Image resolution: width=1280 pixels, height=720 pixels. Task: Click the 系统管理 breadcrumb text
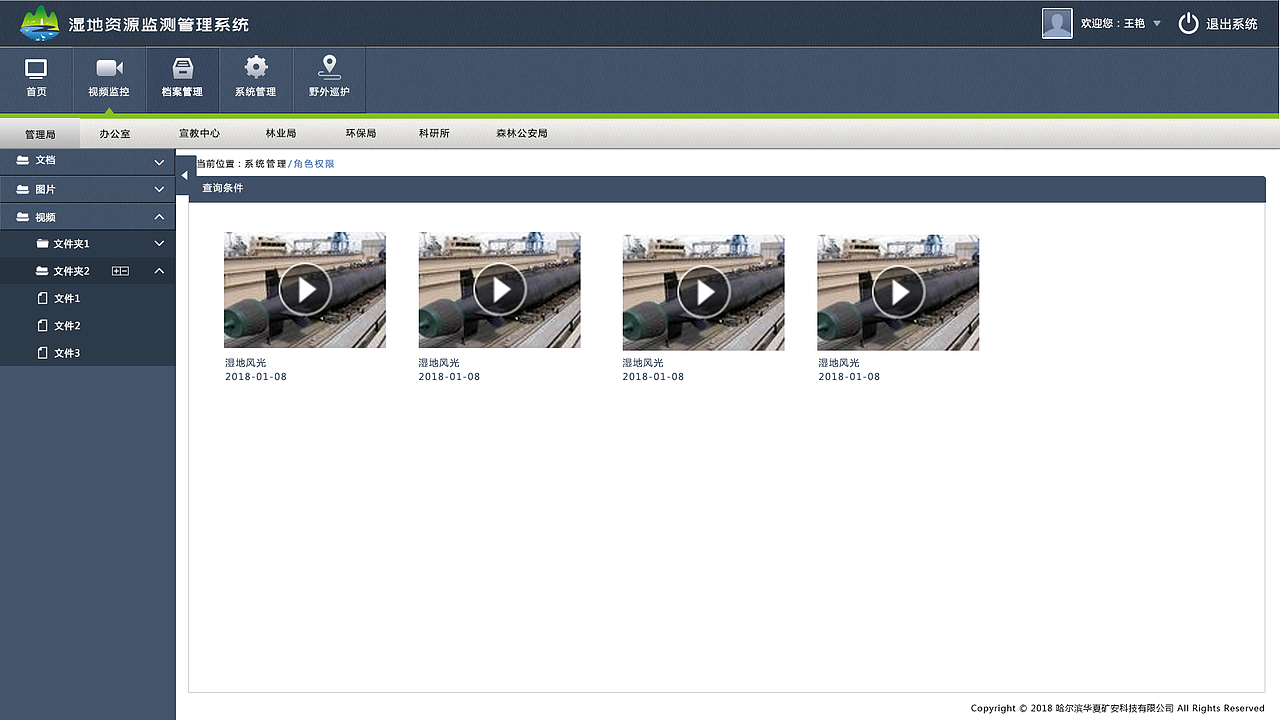[x=265, y=164]
